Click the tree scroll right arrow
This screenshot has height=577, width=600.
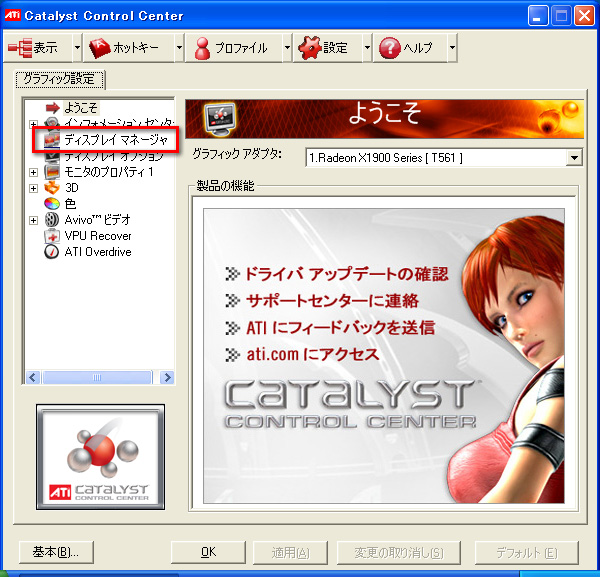[x=167, y=378]
